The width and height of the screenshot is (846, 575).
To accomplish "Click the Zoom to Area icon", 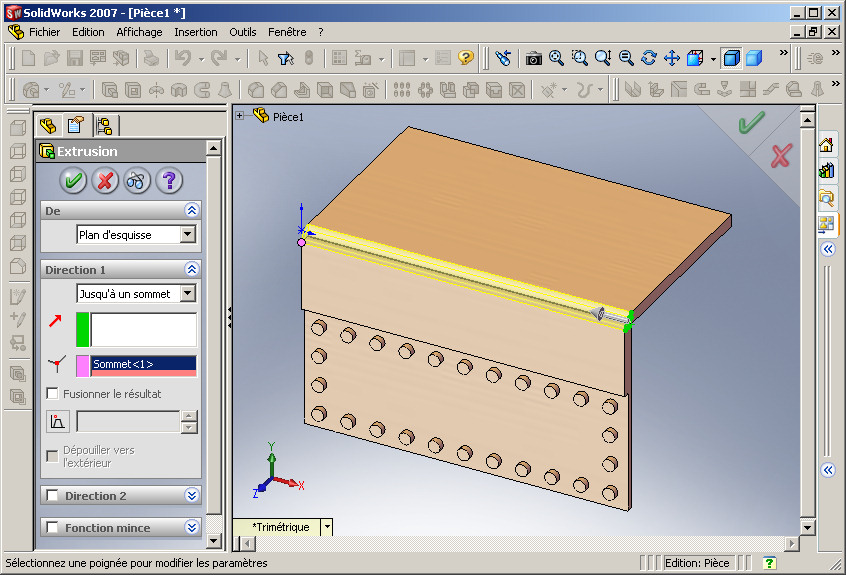I will [x=579, y=58].
